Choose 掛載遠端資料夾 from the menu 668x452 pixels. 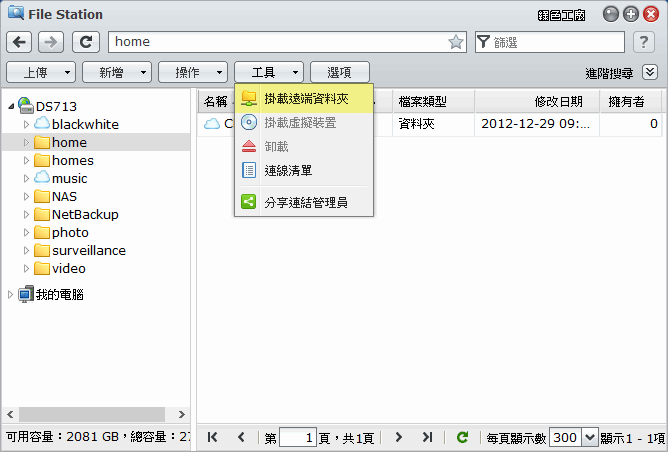(x=304, y=98)
